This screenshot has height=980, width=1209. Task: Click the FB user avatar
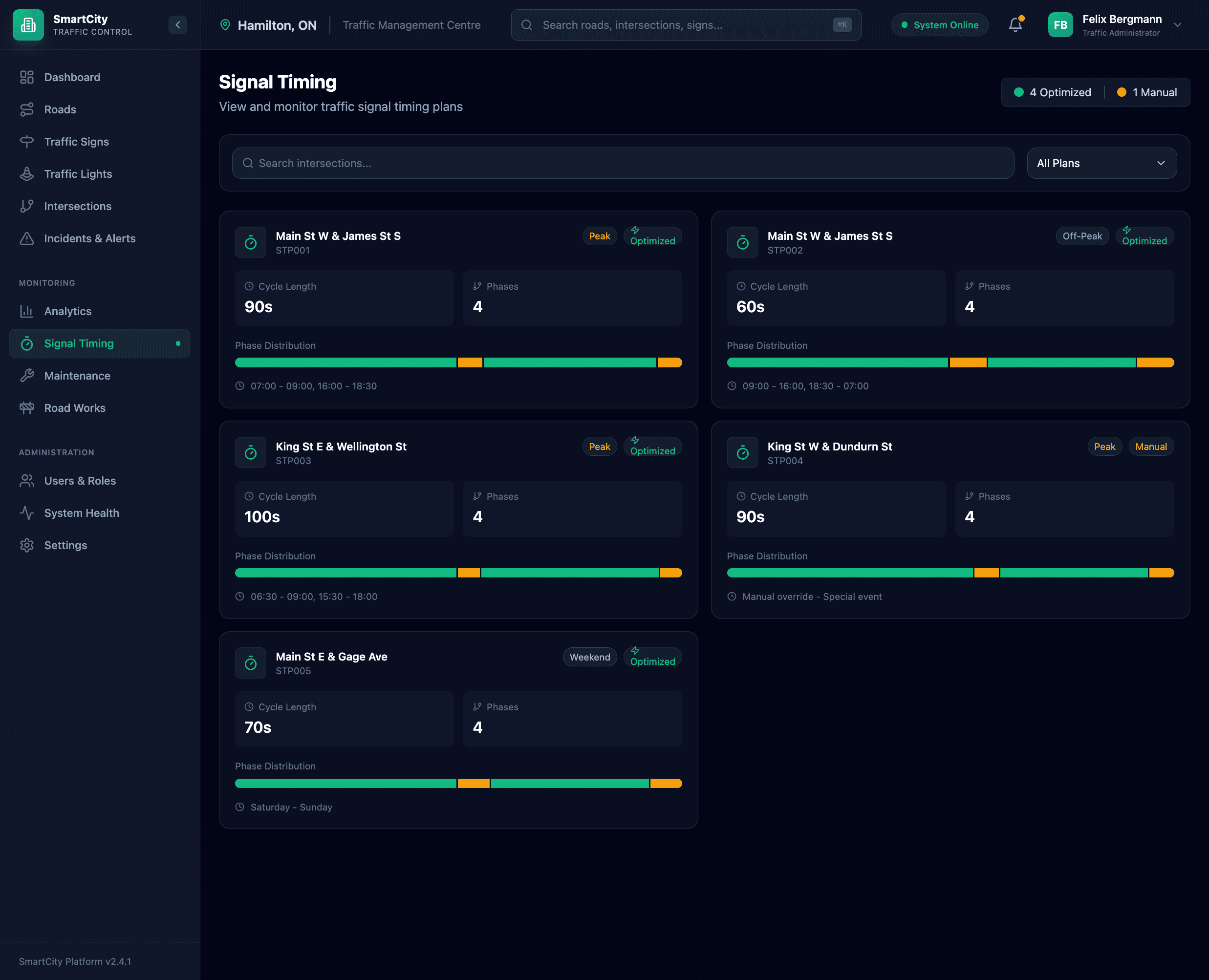pyautogui.click(x=1060, y=25)
